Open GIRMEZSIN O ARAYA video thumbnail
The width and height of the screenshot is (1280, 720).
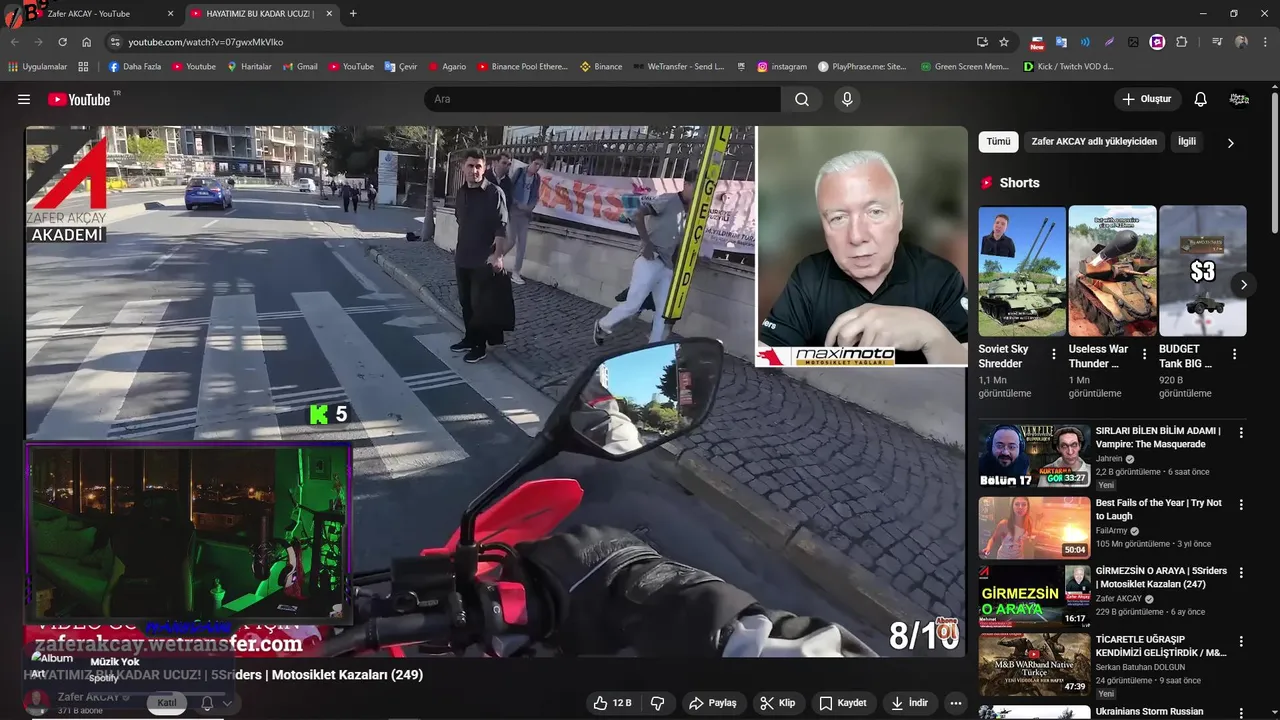pos(1034,595)
